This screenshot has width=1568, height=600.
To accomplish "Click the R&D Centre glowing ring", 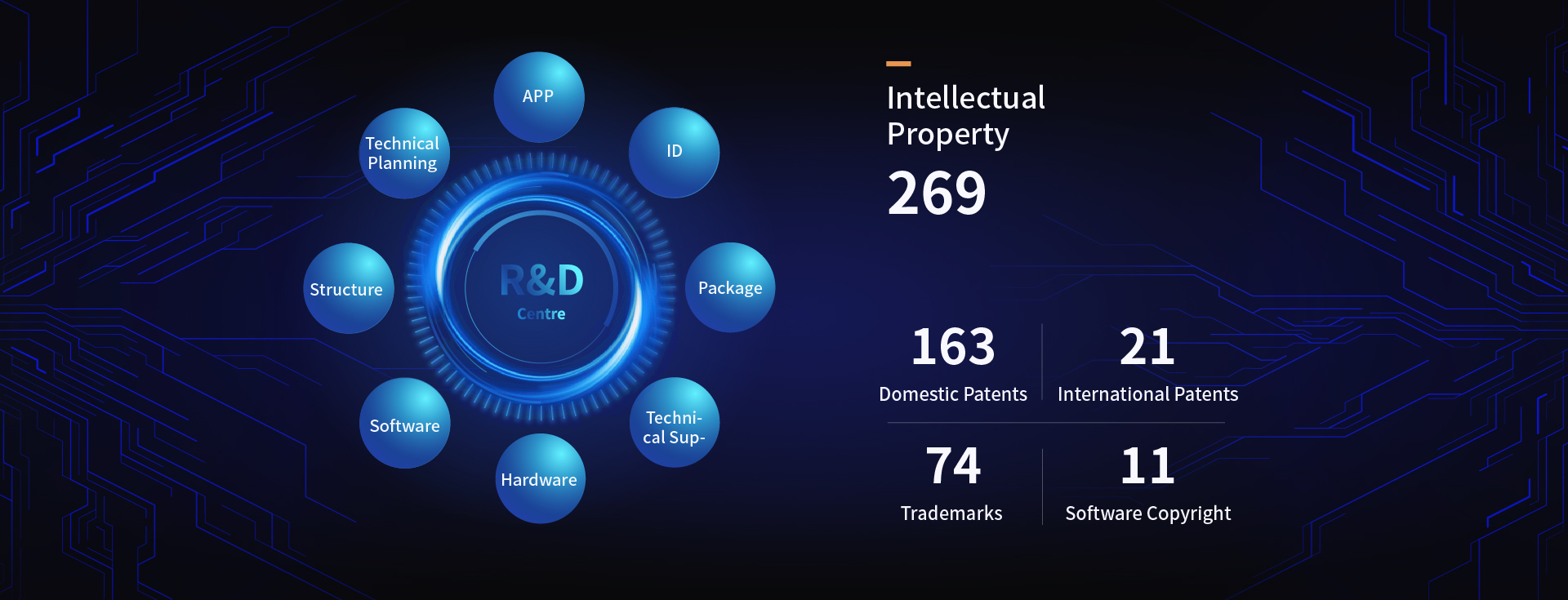I will click(540, 287).
